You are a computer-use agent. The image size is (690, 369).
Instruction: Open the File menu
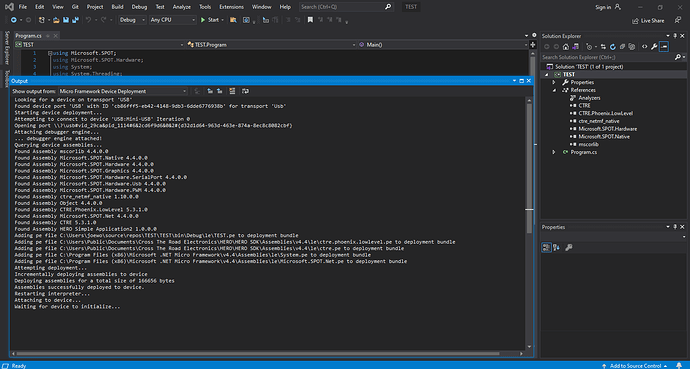pyautogui.click(x=23, y=7)
